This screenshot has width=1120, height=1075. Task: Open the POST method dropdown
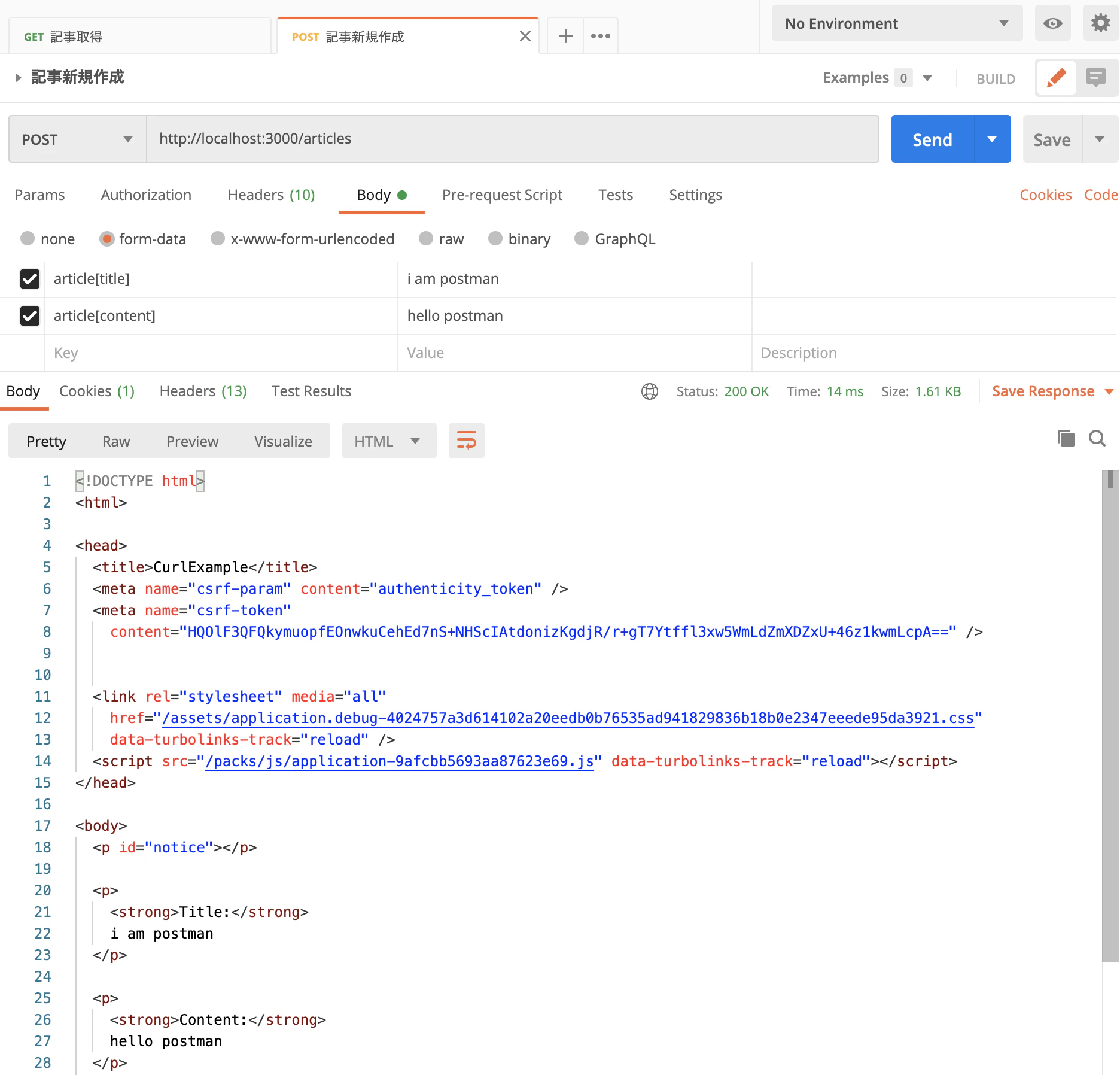point(78,139)
